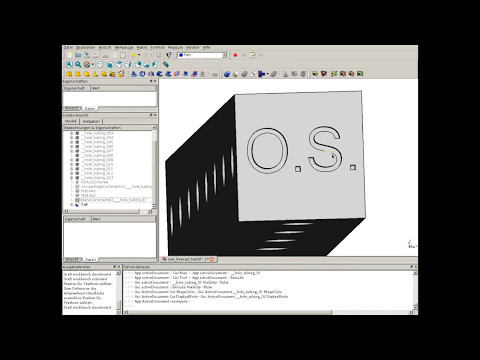Select the __hole_tubing_008 tree item

click(x=97, y=155)
